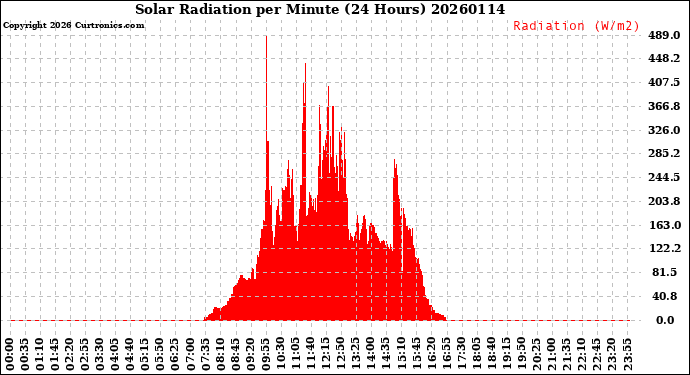690x375 pixels.
Task: Click the 08:10 time axis label
Action: coord(220,354)
